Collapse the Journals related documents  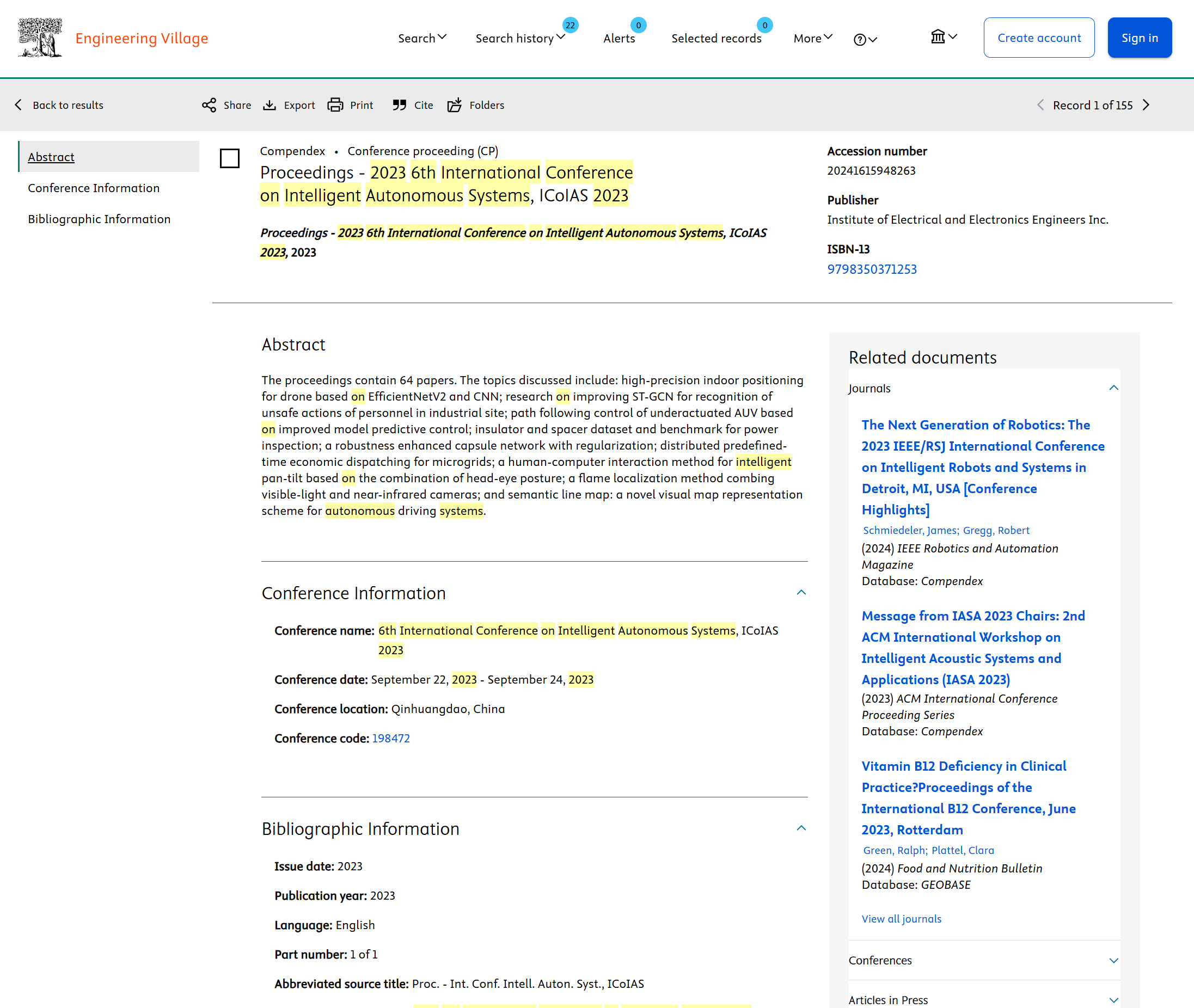pyautogui.click(x=1113, y=388)
